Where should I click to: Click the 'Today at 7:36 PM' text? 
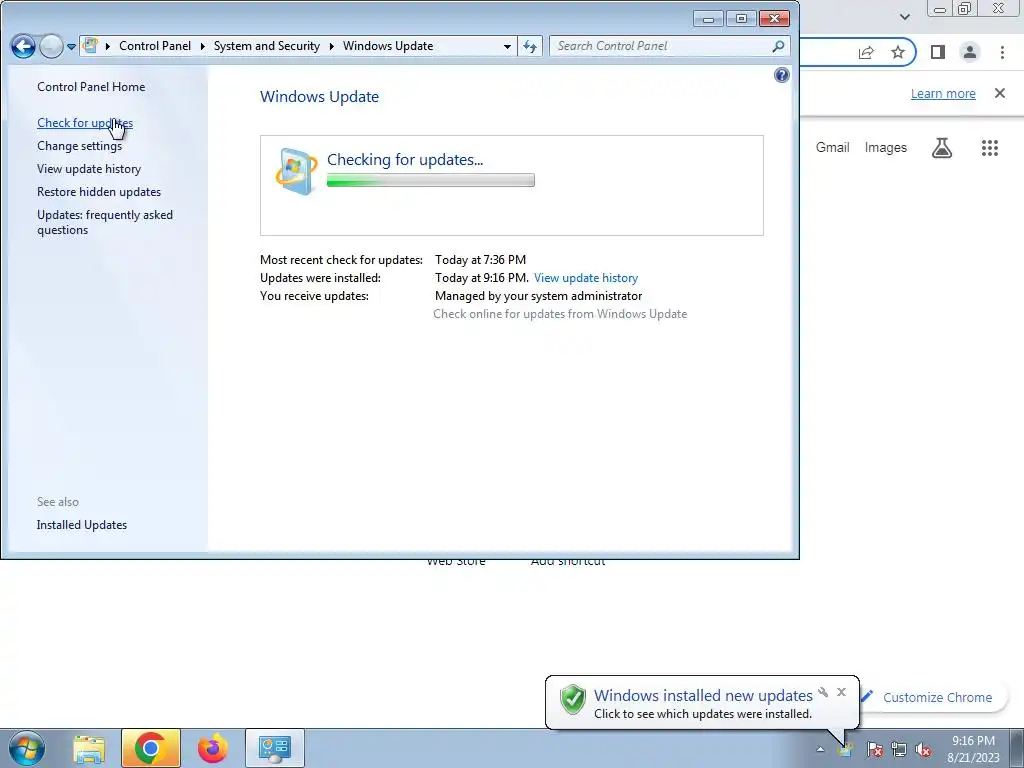480,260
